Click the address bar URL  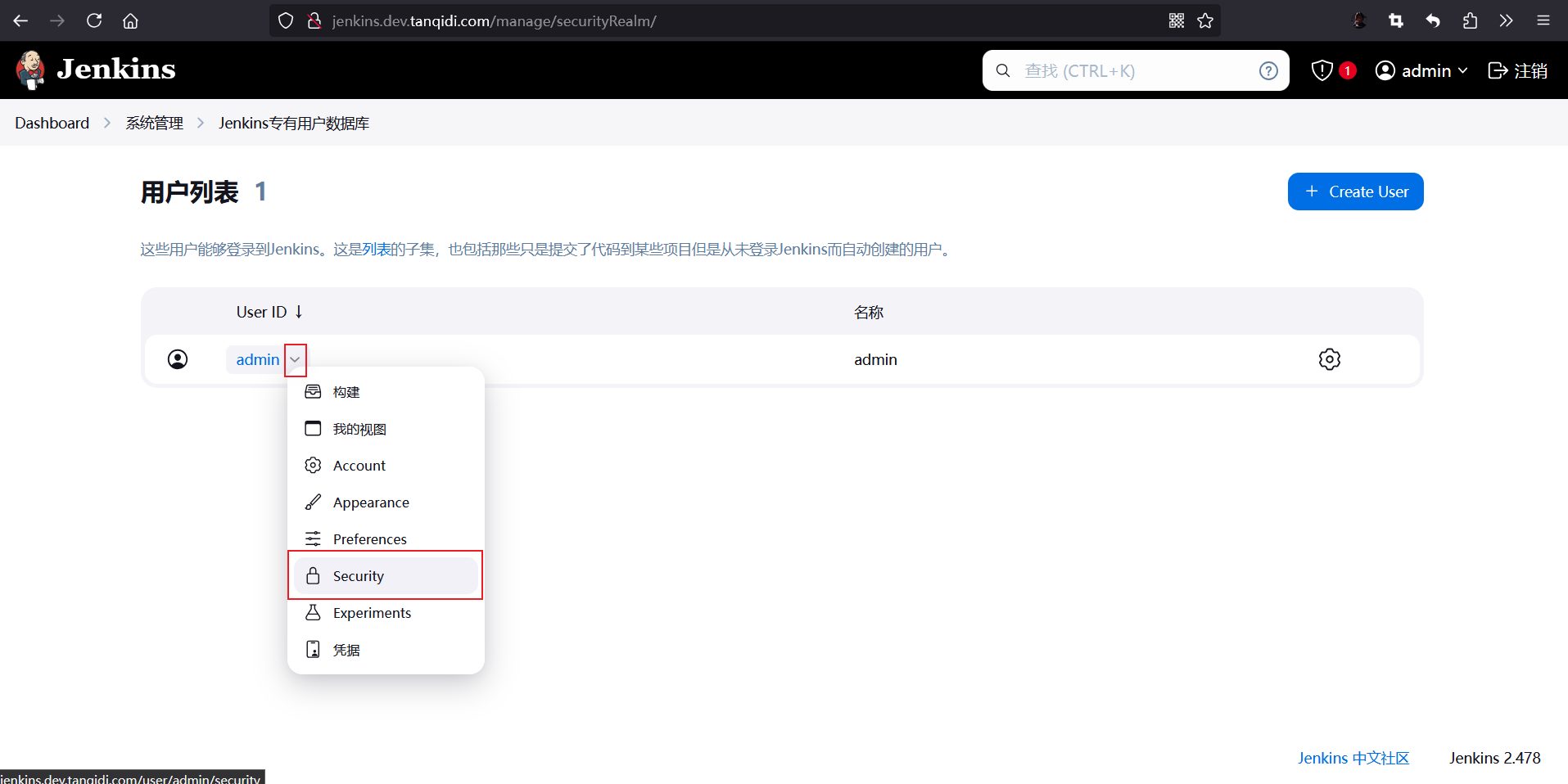click(x=494, y=20)
